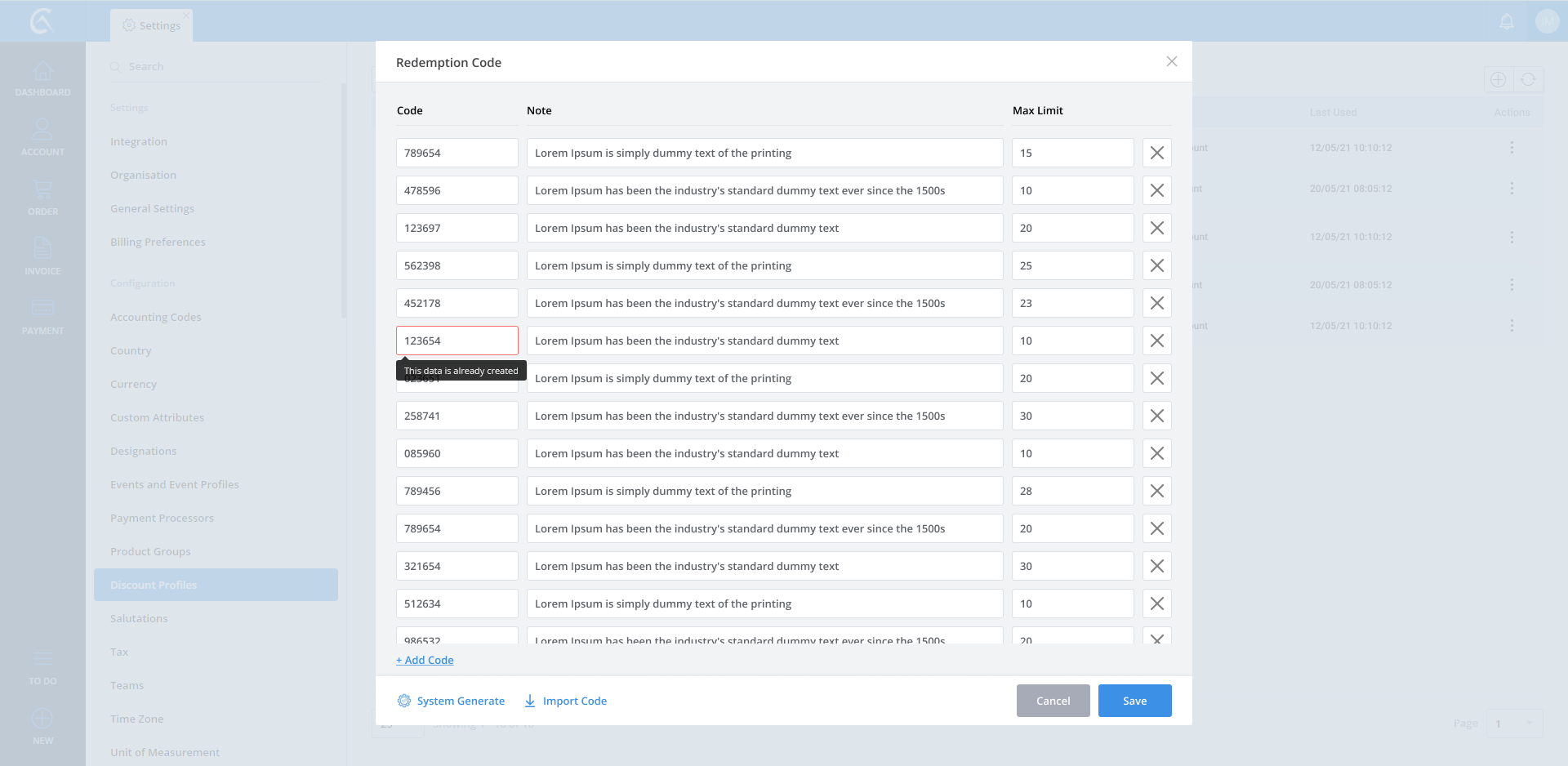Click the System Generate gear icon

(404, 701)
